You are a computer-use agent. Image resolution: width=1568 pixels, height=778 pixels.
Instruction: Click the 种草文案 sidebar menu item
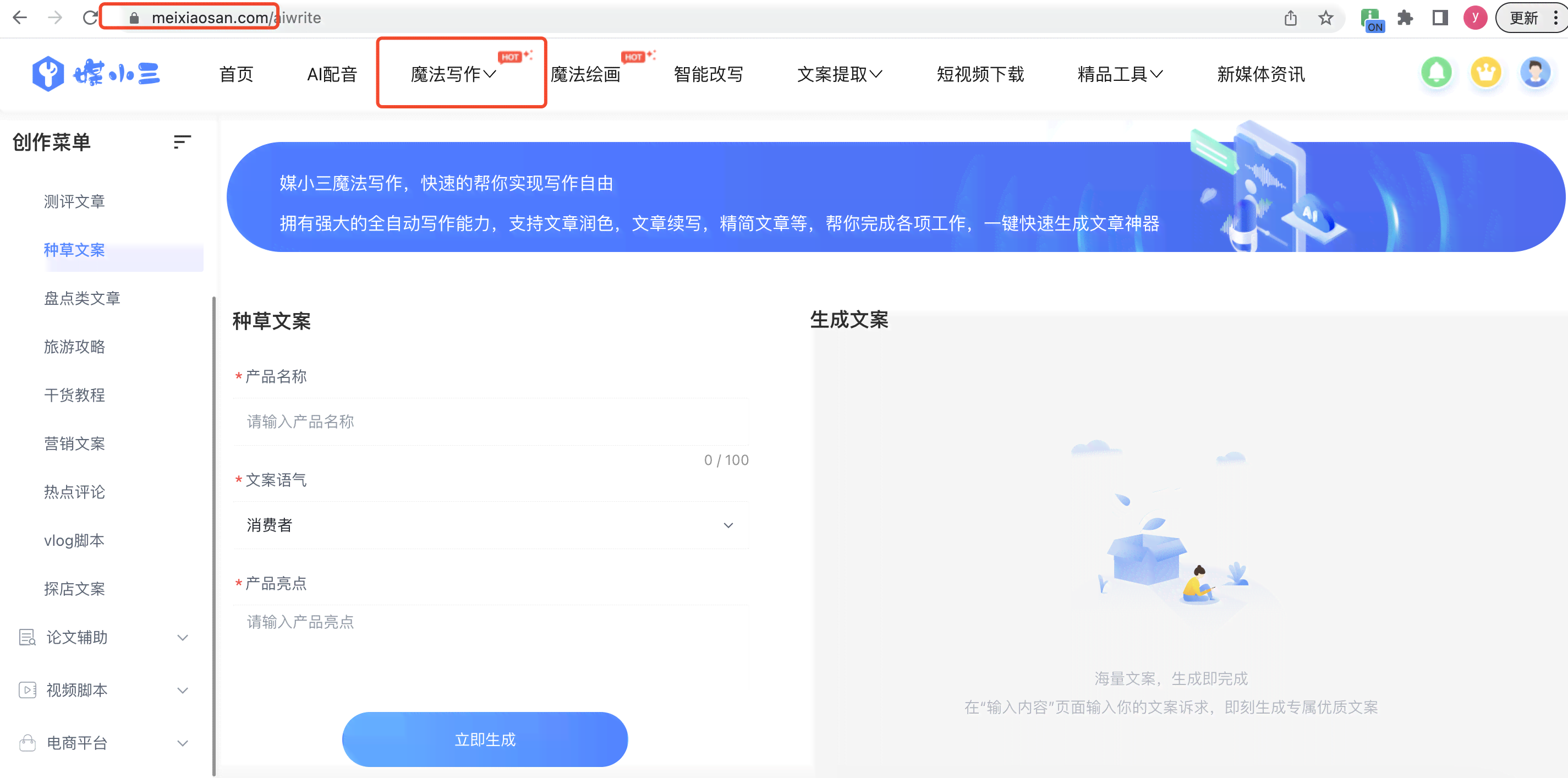76,250
